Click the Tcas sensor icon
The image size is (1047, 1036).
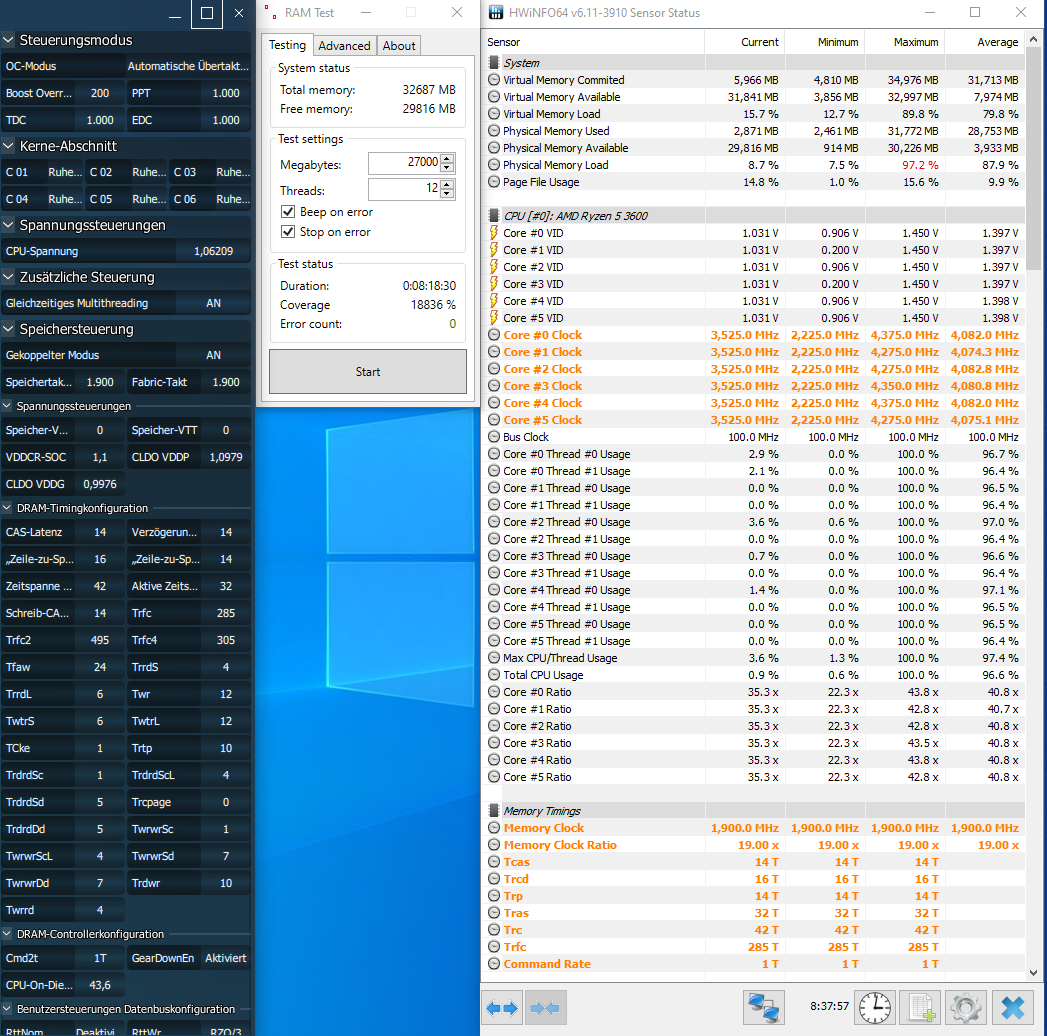point(494,862)
